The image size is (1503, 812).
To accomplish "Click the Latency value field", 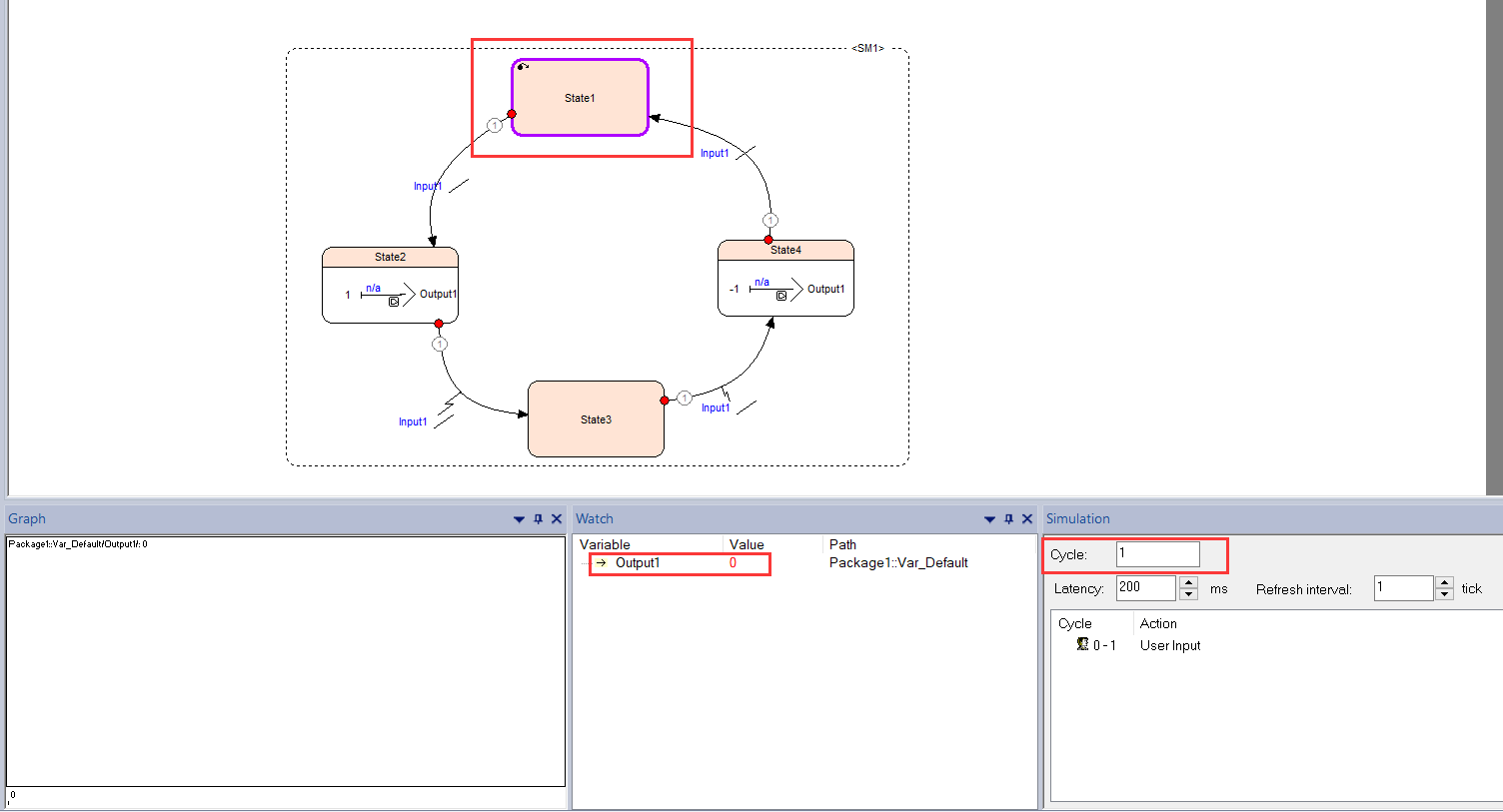I will 1145,587.
